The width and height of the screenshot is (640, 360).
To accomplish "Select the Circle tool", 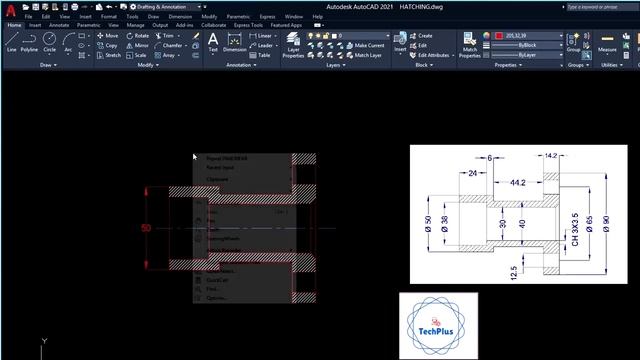I will point(49,42).
